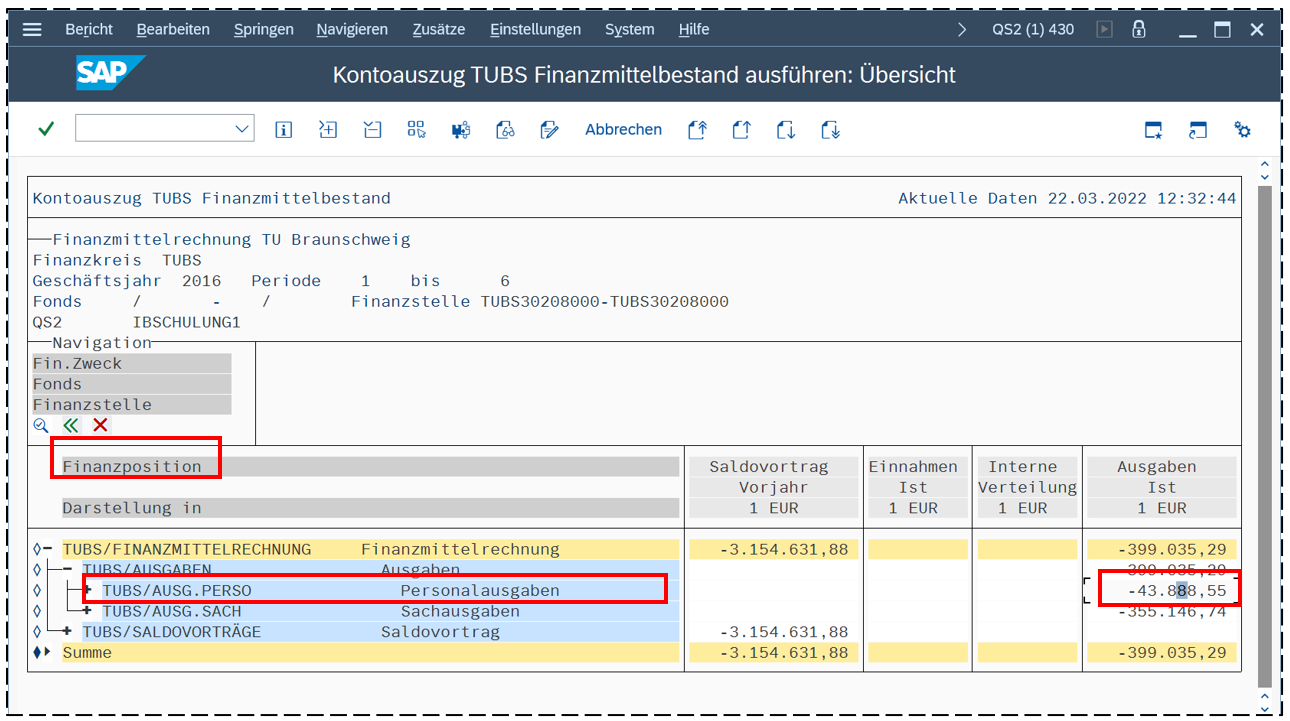
Task: Click the green checkmark Enter icon
Action: click(x=46, y=129)
